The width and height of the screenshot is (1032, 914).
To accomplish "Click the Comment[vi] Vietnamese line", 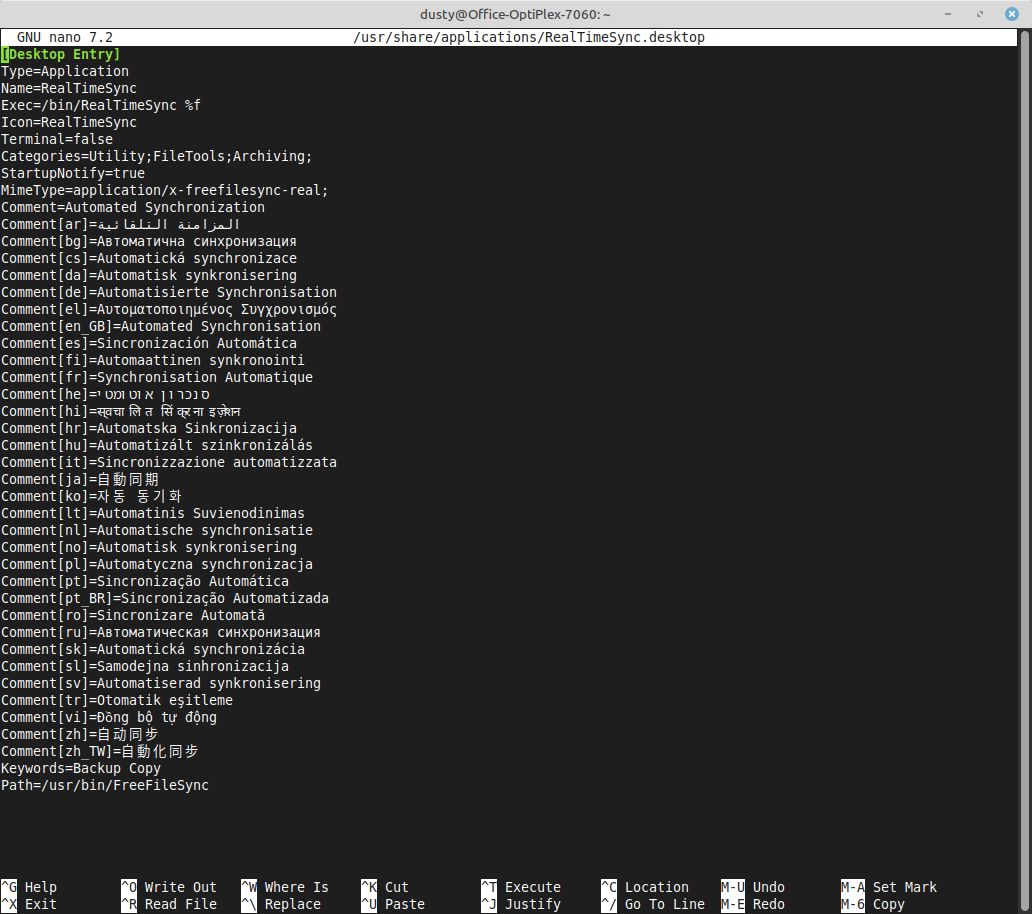I will 109,717.
